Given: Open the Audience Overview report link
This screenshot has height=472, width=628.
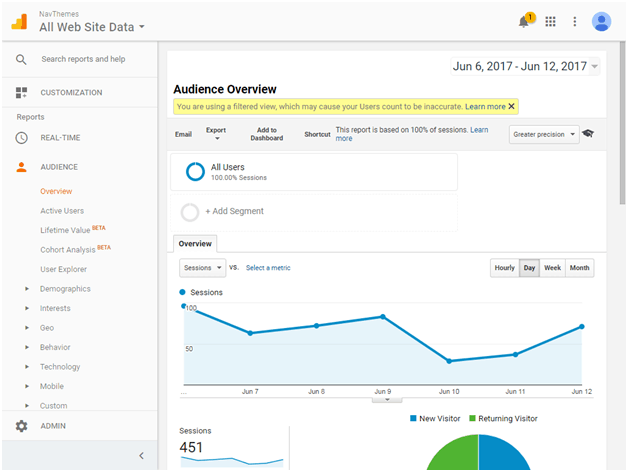Looking at the screenshot, I should click(x=56, y=191).
